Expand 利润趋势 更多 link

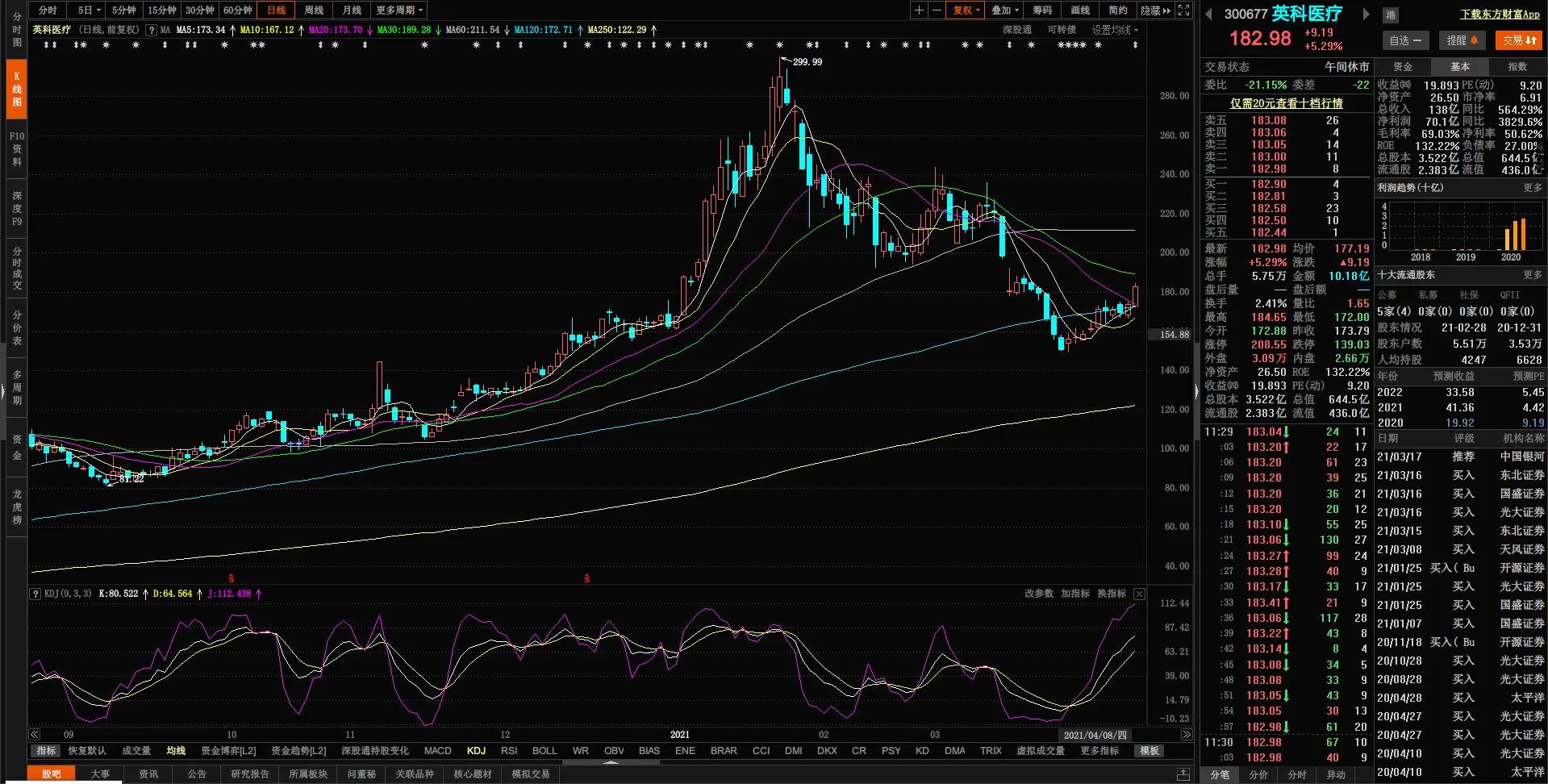click(x=1533, y=188)
